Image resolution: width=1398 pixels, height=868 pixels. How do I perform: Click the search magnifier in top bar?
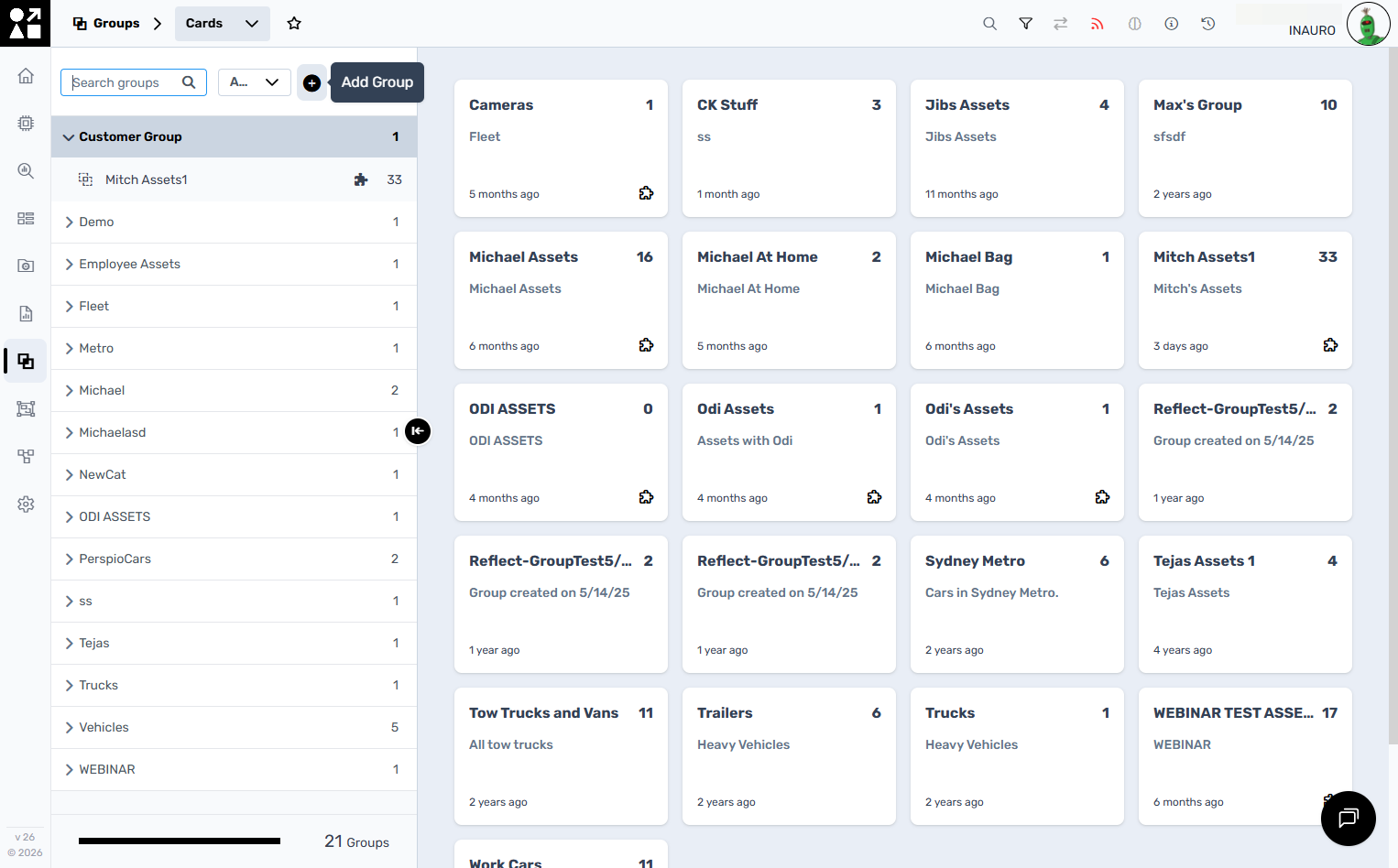(x=989, y=24)
